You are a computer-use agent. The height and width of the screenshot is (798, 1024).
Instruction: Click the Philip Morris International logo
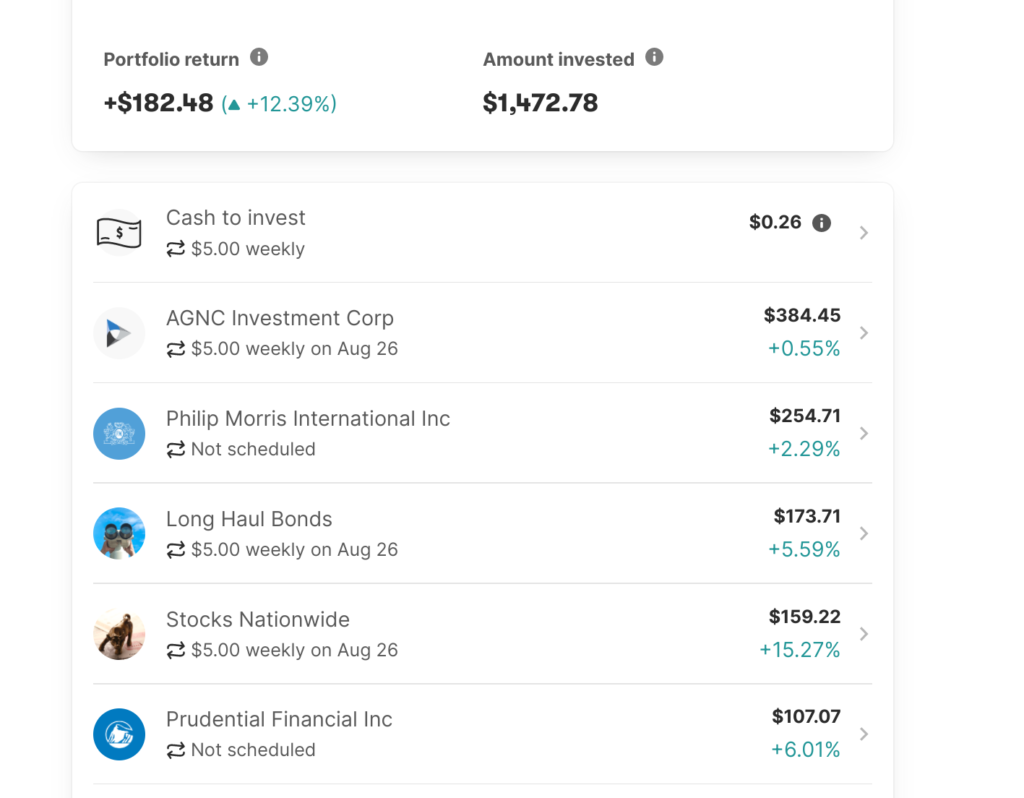(119, 433)
